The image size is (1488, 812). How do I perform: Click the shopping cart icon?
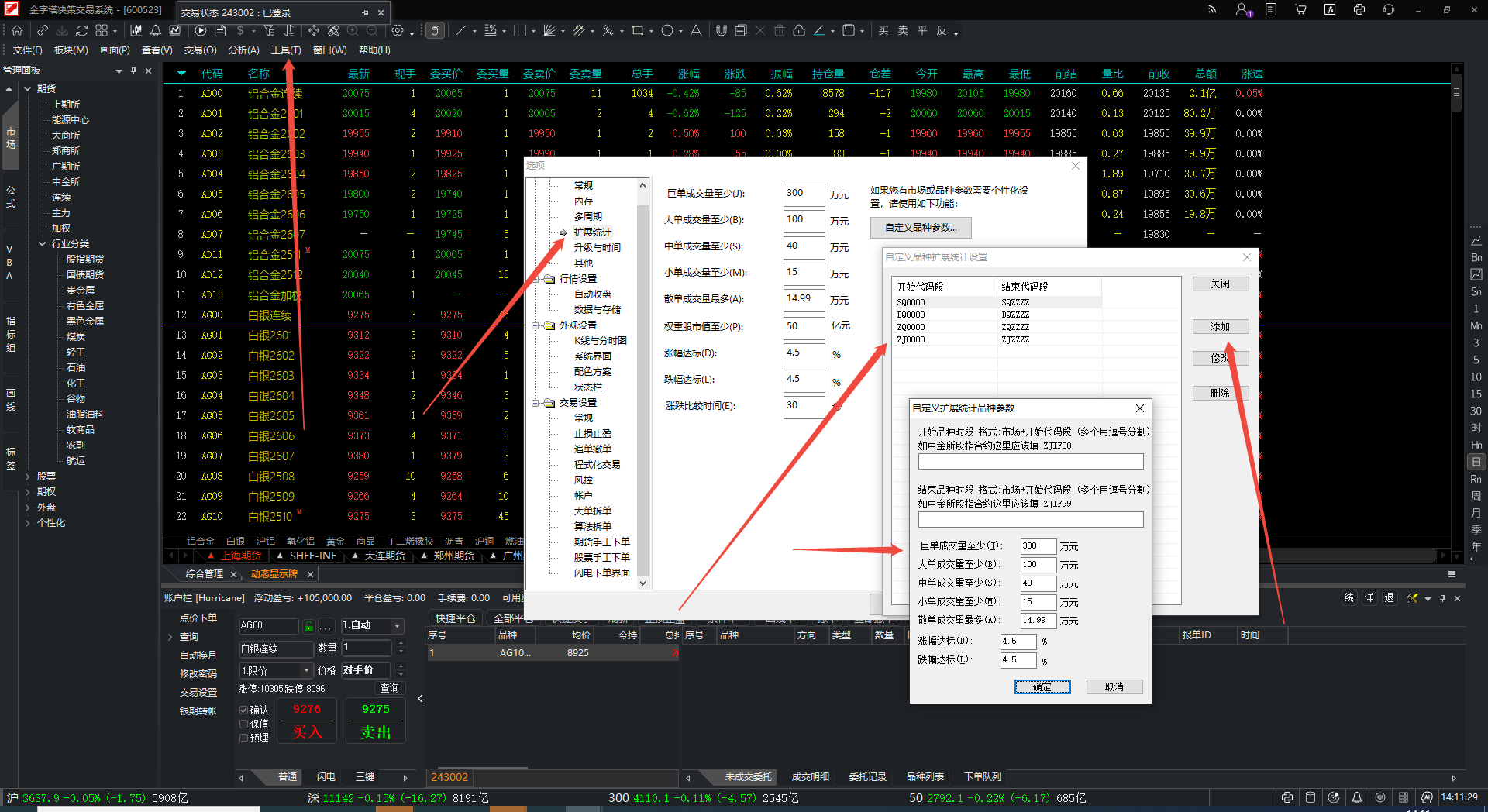[1300, 10]
